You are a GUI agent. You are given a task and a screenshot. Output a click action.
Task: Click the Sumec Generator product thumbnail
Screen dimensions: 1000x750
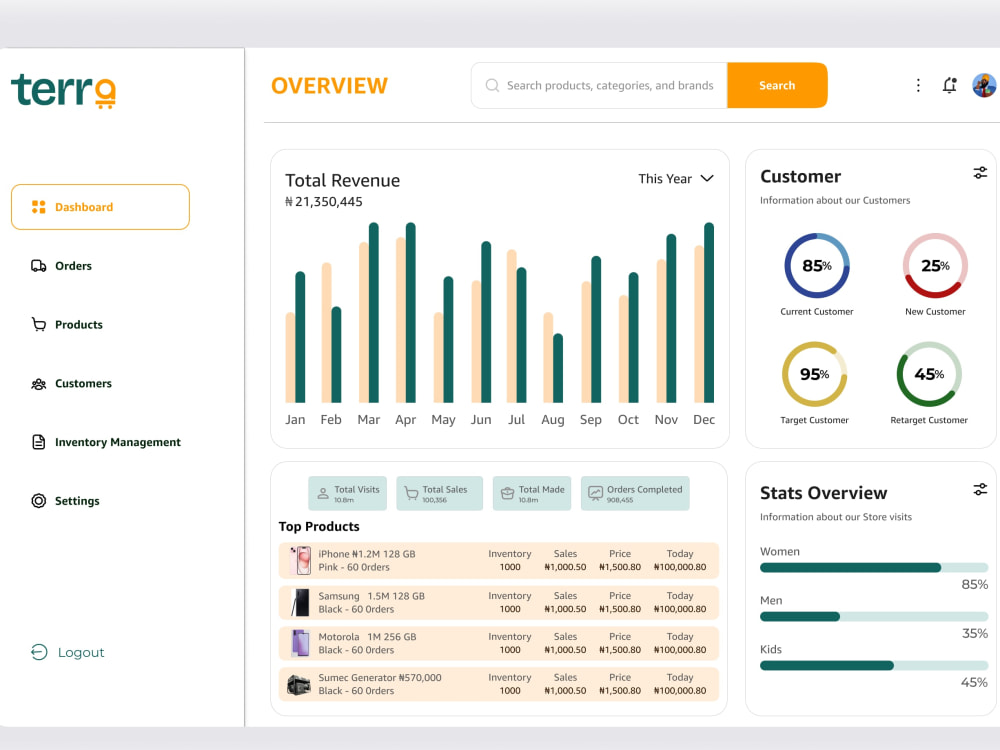298,685
